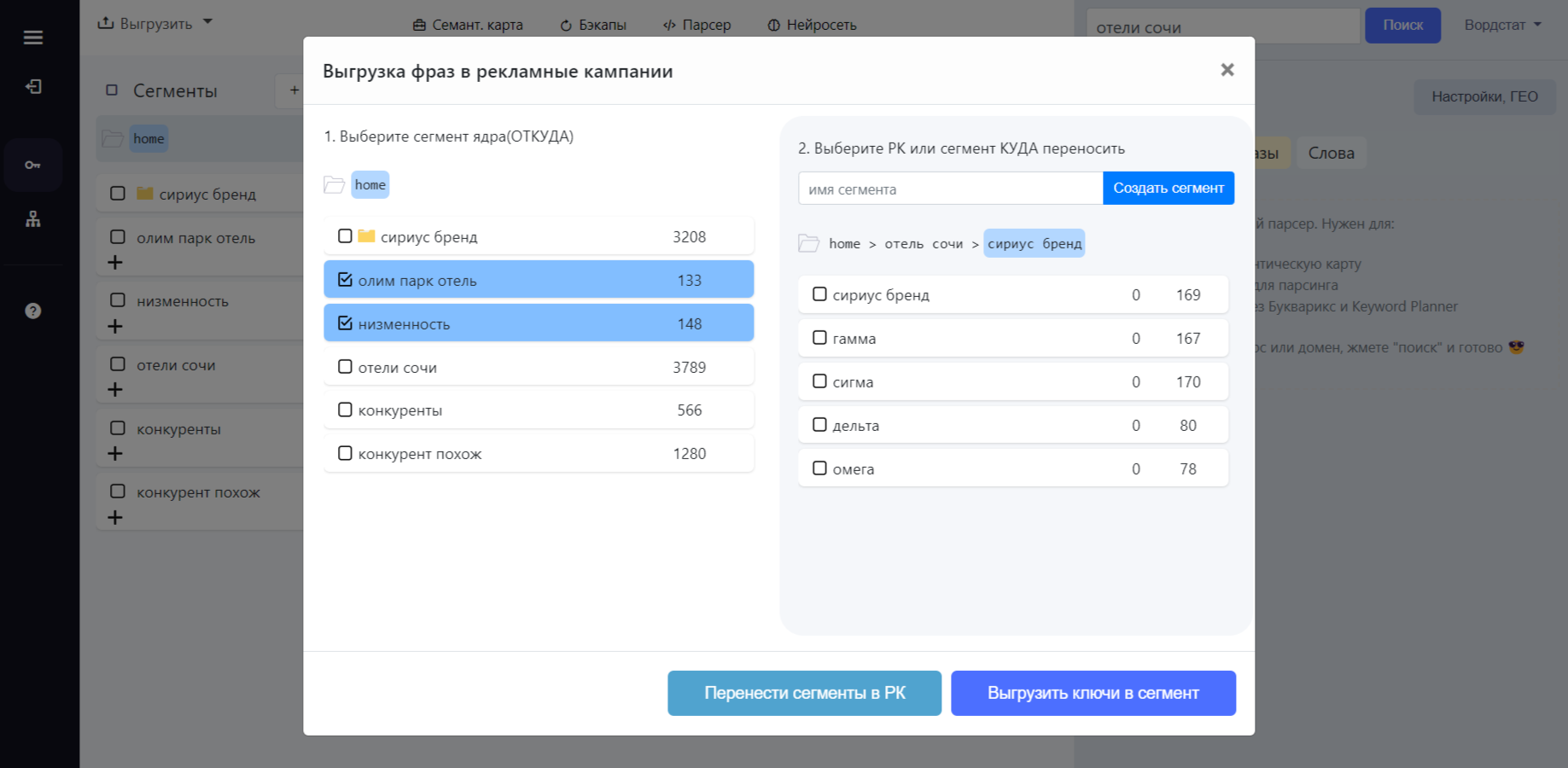Tick background sidebar checkbox for сириус бренд
Image resolution: width=1568 pixels, height=768 pixels.
click(x=118, y=193)
